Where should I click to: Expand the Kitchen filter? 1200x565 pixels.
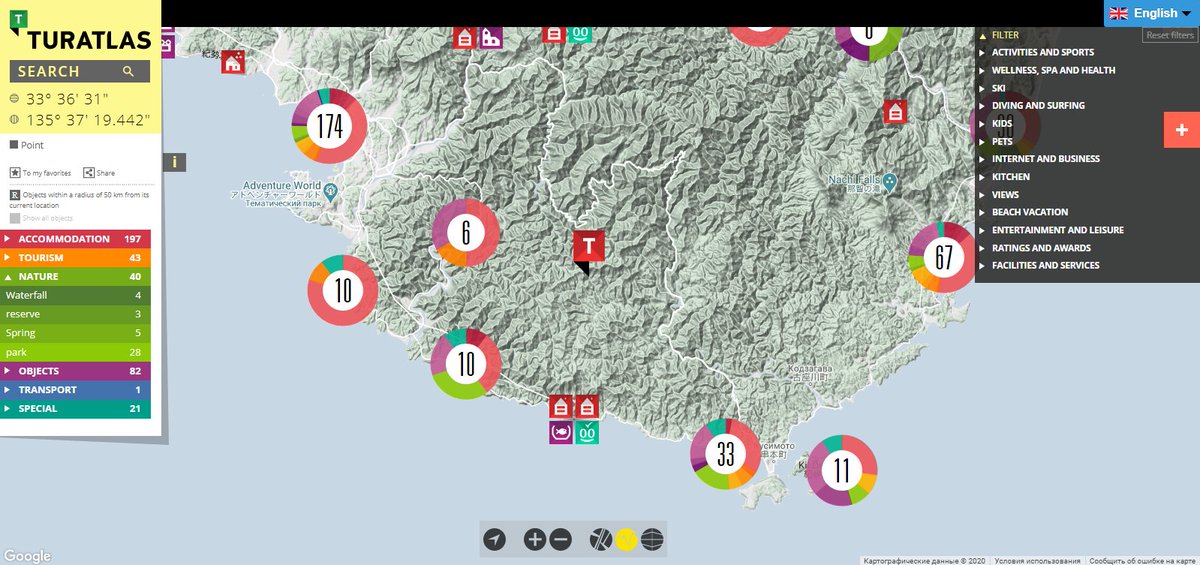(x=1011, y=176)
